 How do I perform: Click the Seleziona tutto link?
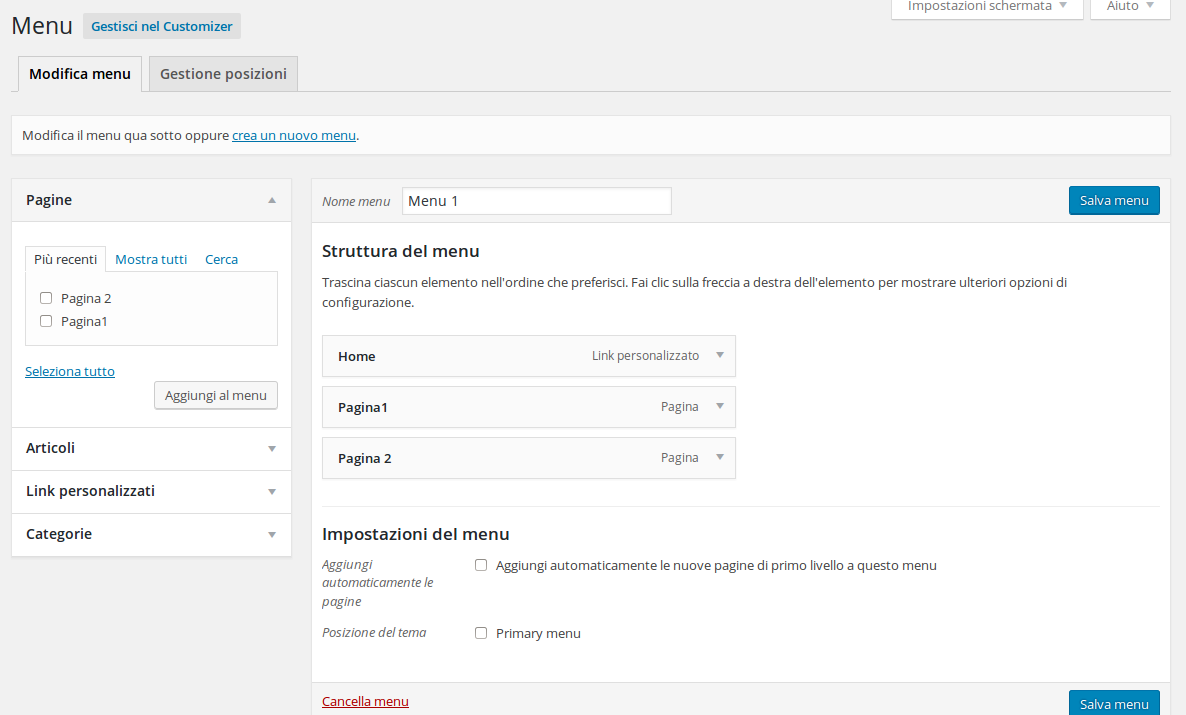tap(70, 371)
